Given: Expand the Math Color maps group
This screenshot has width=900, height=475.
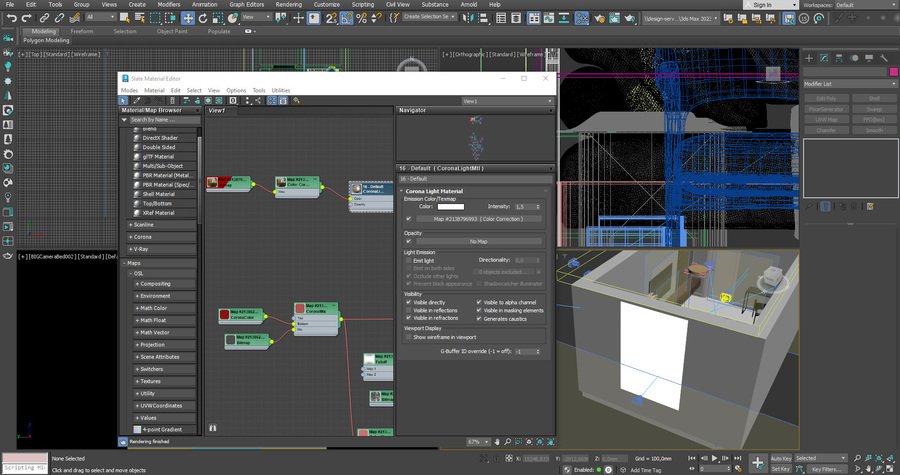Looking at the screenshot, I should [x=153, y=308].
